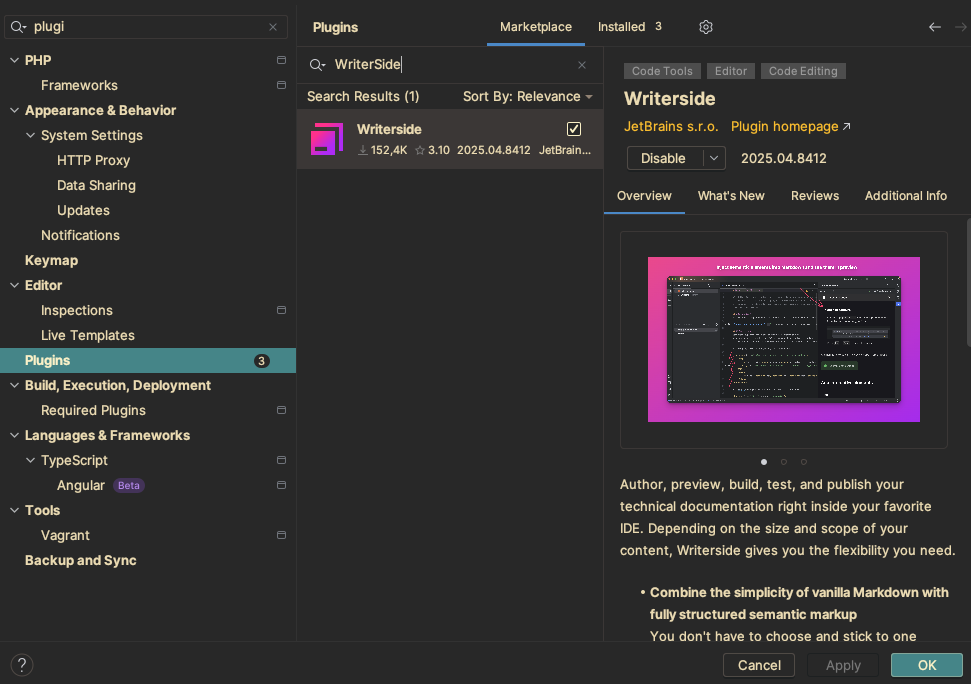Click the plugins settings gear icon

[x=706, y=27]
